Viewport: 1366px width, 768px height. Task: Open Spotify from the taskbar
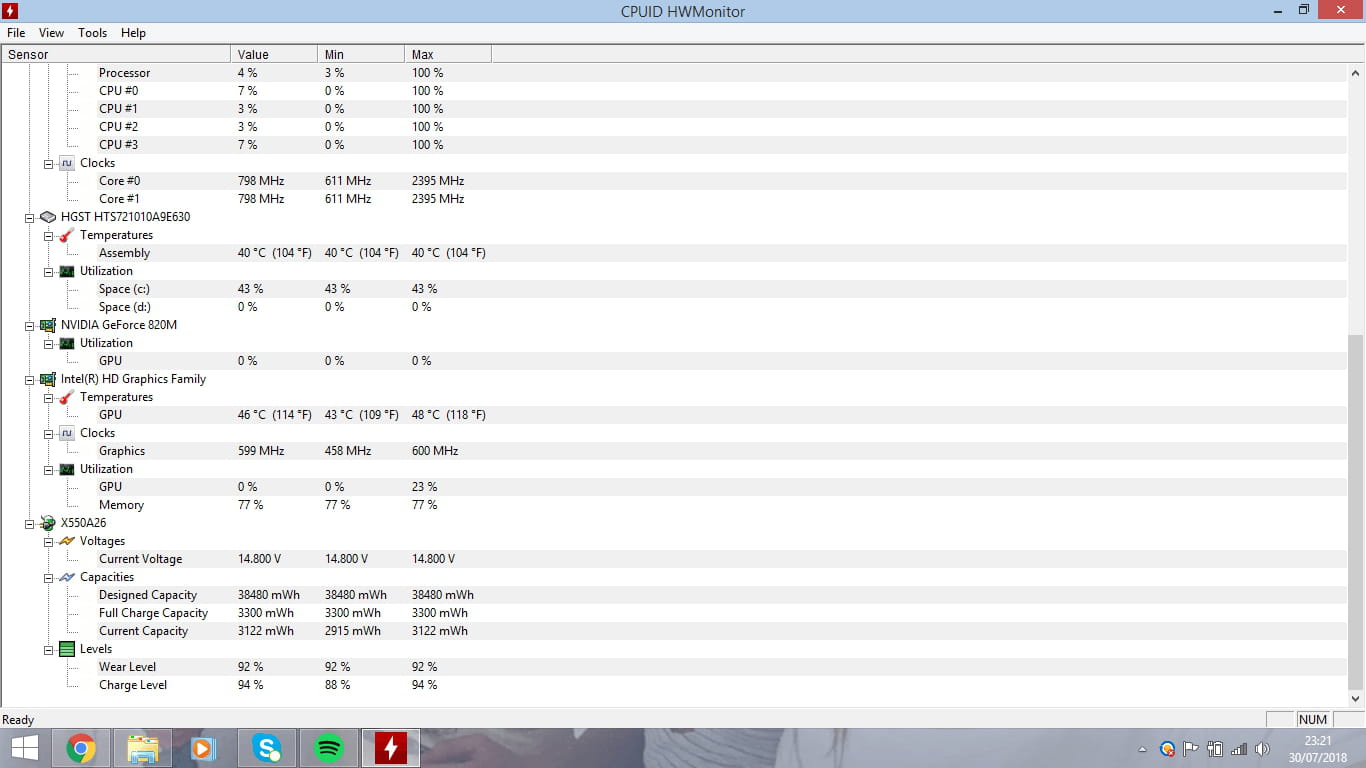coord(328,747)
